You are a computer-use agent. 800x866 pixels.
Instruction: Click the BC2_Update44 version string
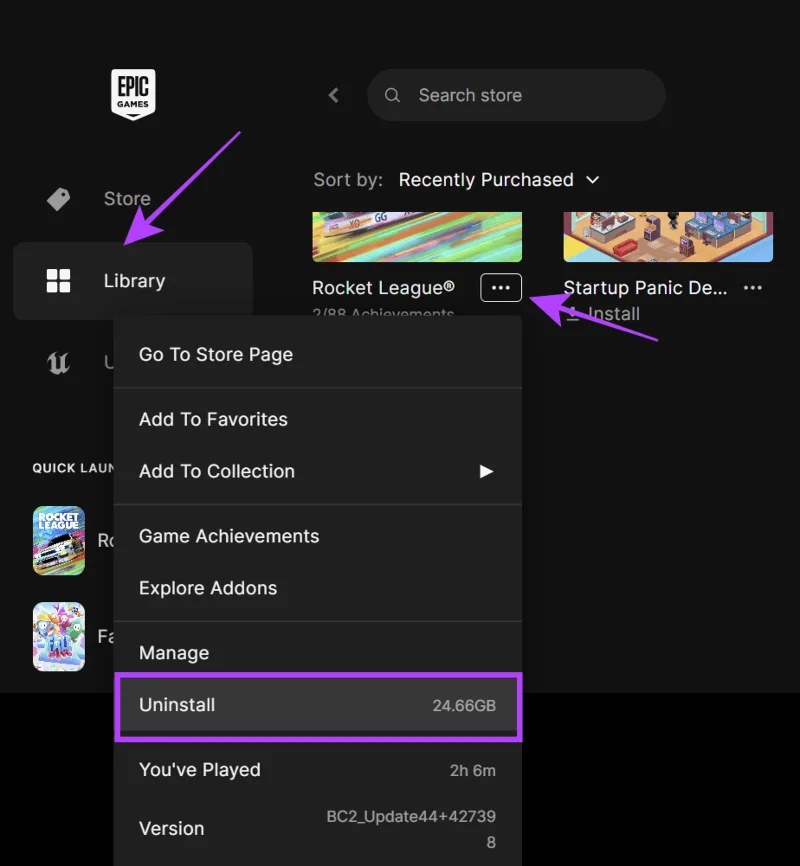[x=410, y=829]
